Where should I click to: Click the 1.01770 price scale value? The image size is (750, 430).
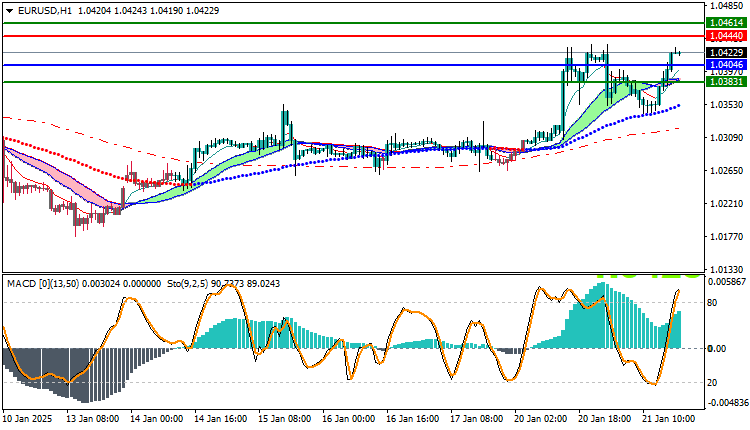click(x=727, y=237)
